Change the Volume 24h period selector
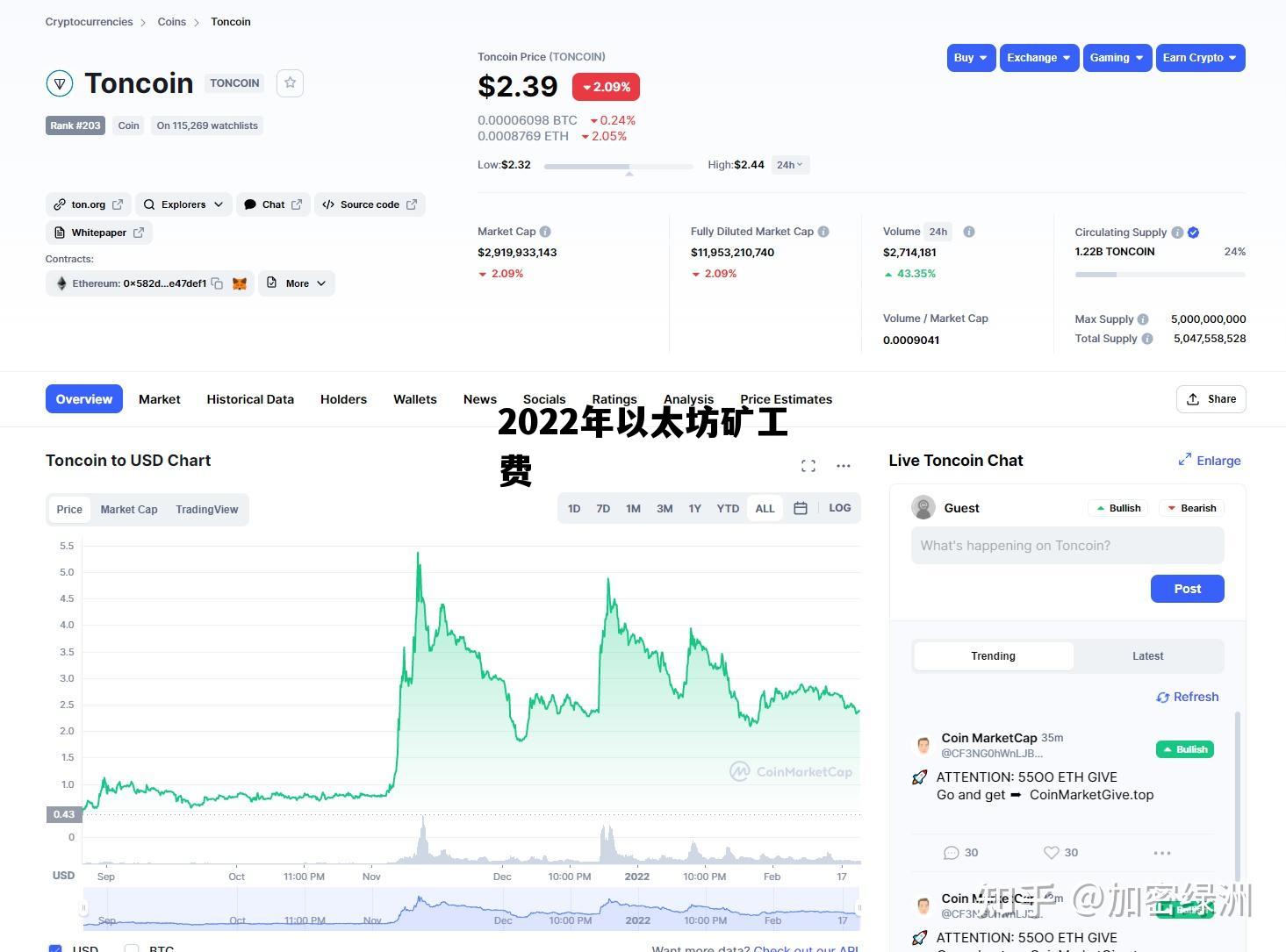Image resolution: width=1286 pixels, height=952 pixels. tap(938, 232)
